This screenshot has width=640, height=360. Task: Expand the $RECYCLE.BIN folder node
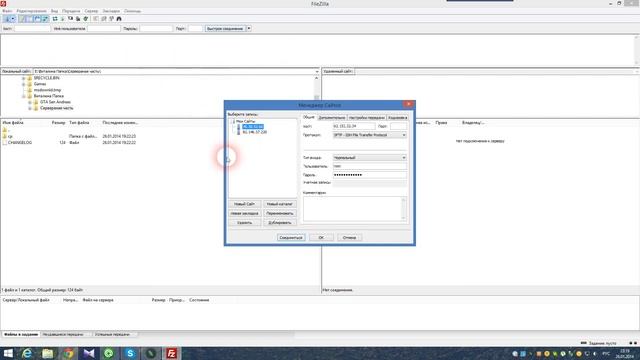pos(24,78)
